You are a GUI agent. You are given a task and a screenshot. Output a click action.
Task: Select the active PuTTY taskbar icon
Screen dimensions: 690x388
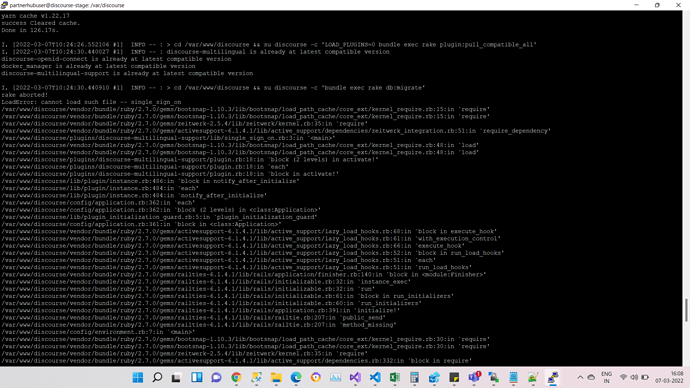coord(553,377)
